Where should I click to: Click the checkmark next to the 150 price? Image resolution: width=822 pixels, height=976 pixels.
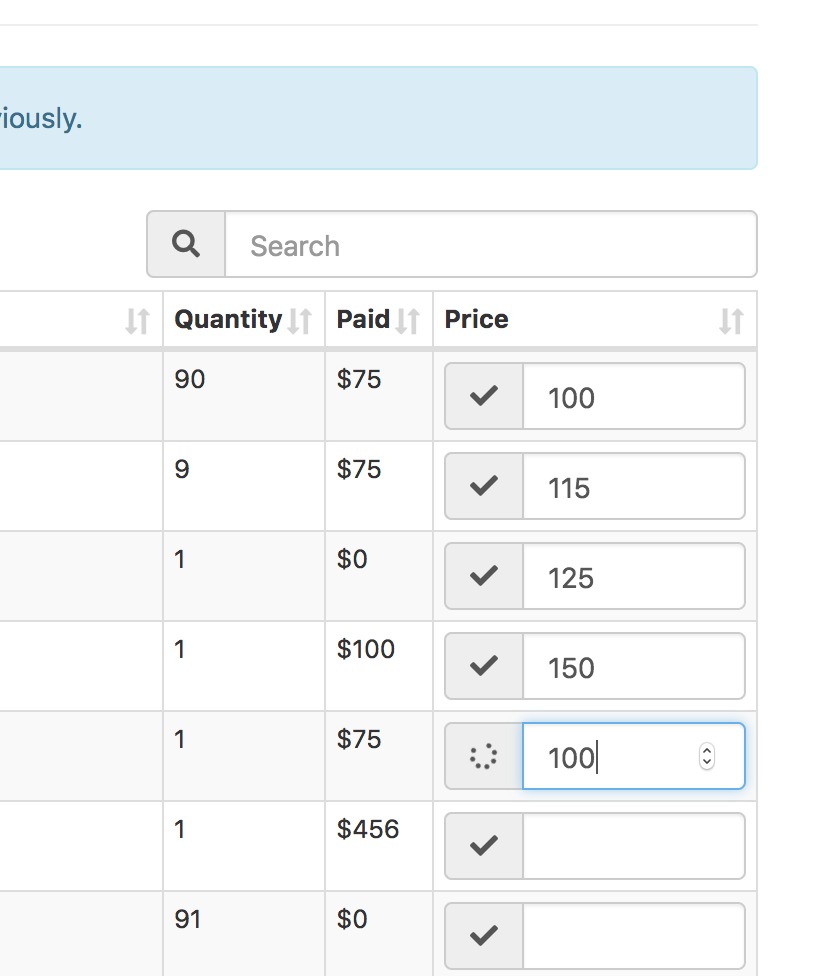(x=483, y=666)
